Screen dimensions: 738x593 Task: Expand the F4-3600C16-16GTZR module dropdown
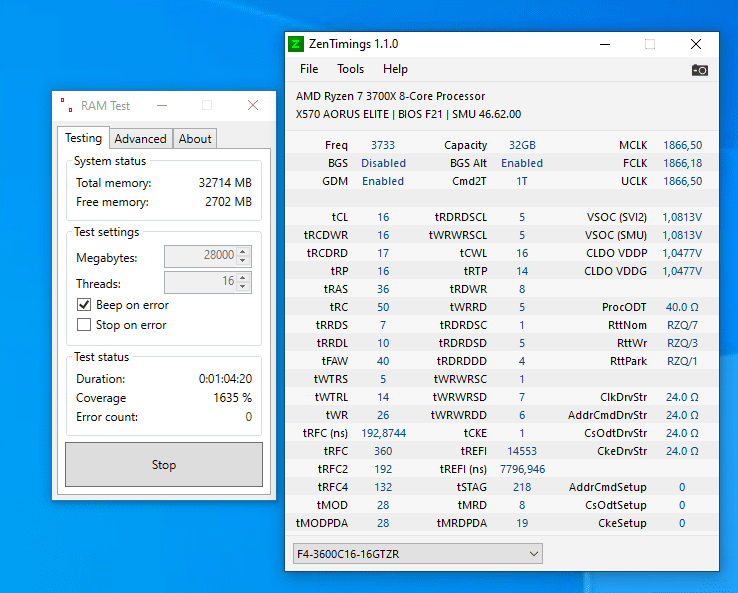pyautogui.click(x=417, y=553)
